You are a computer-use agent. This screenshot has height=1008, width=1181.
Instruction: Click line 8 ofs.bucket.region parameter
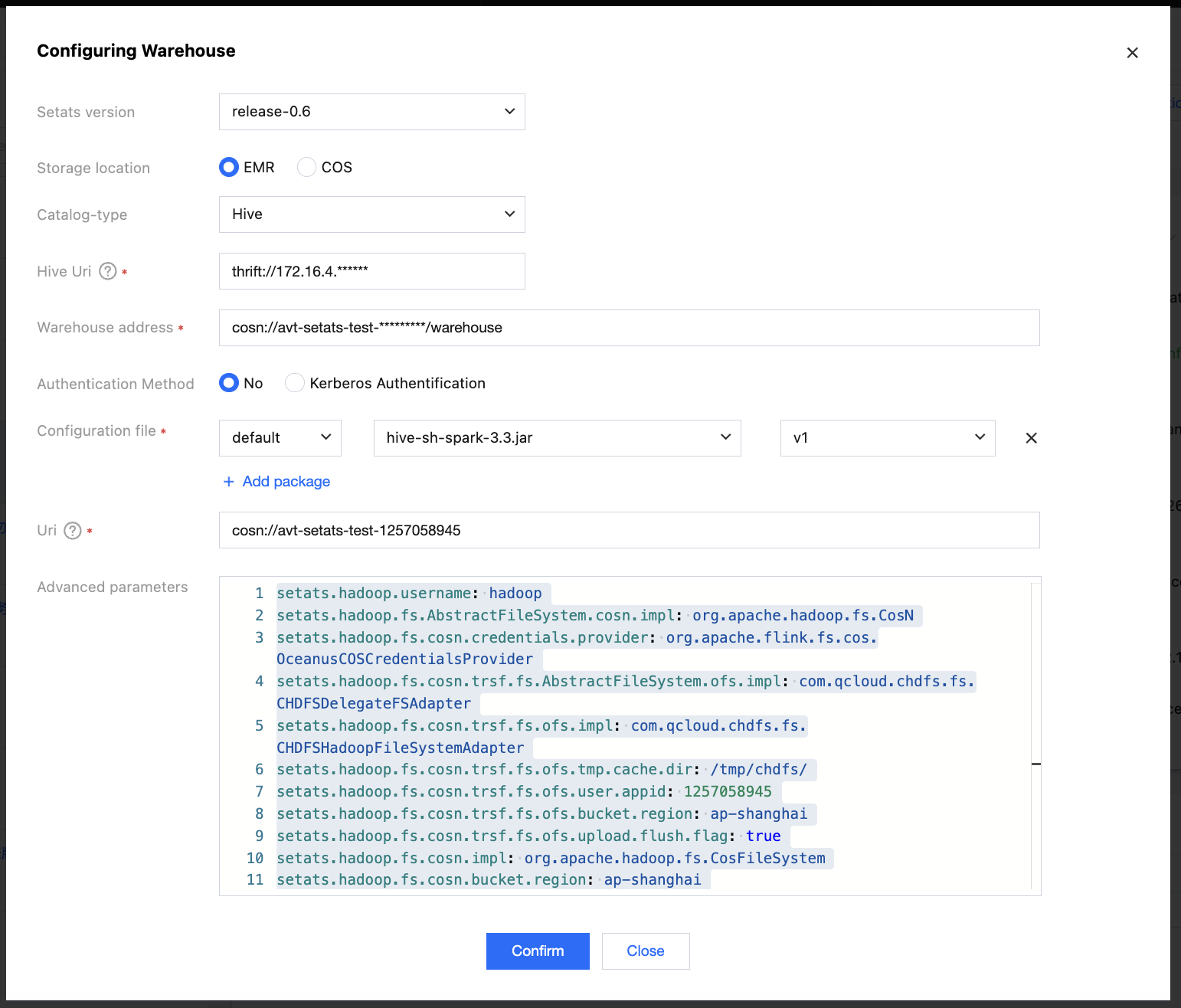pos(542,814)
